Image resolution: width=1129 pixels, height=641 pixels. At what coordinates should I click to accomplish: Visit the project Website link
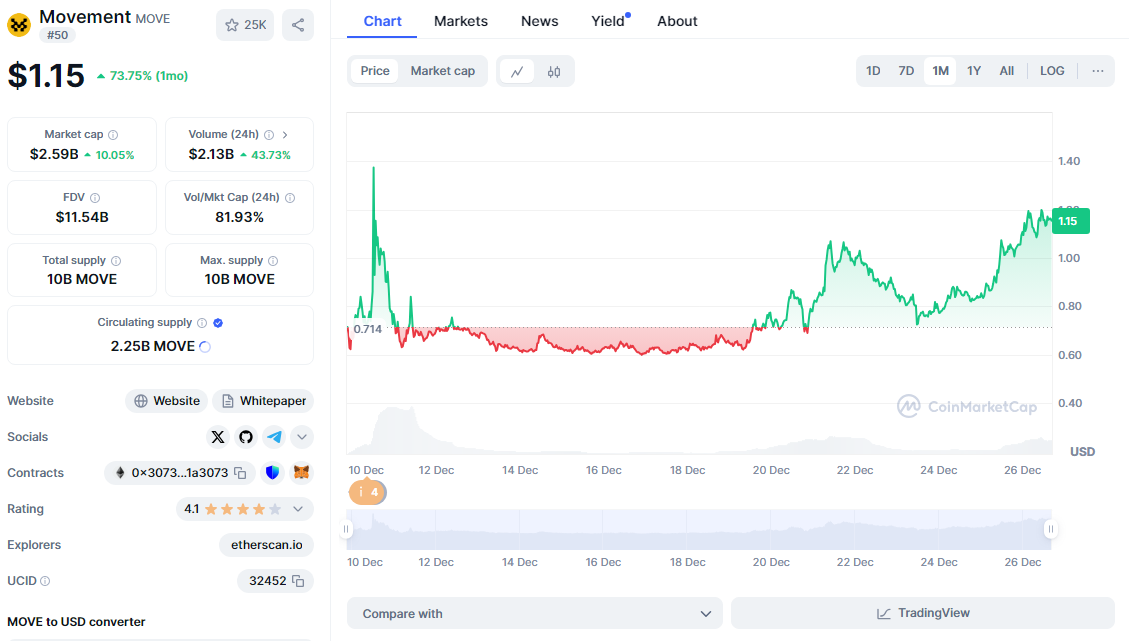(167, 400)
